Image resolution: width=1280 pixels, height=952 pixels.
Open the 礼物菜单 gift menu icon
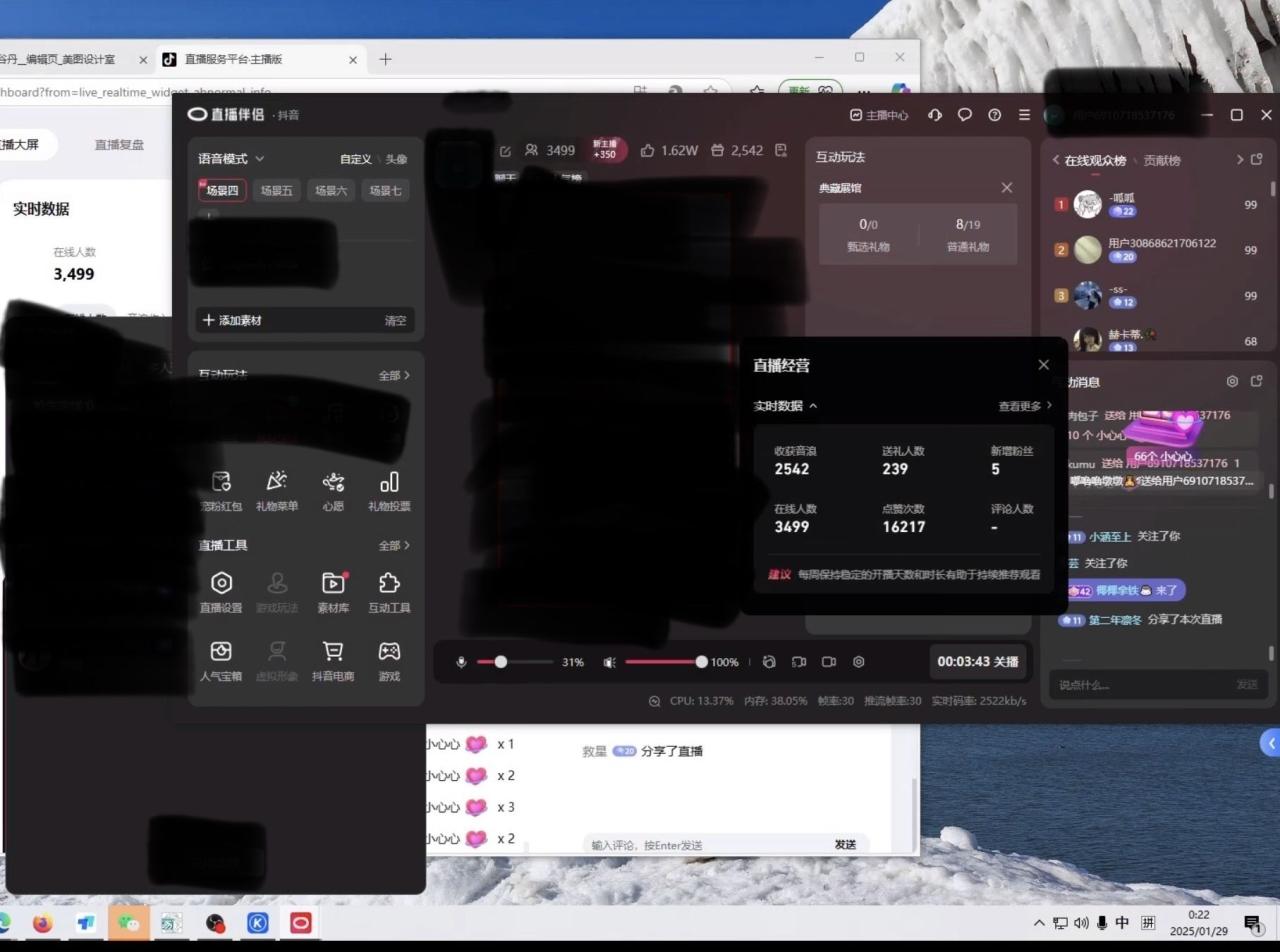tap(277, 482)
